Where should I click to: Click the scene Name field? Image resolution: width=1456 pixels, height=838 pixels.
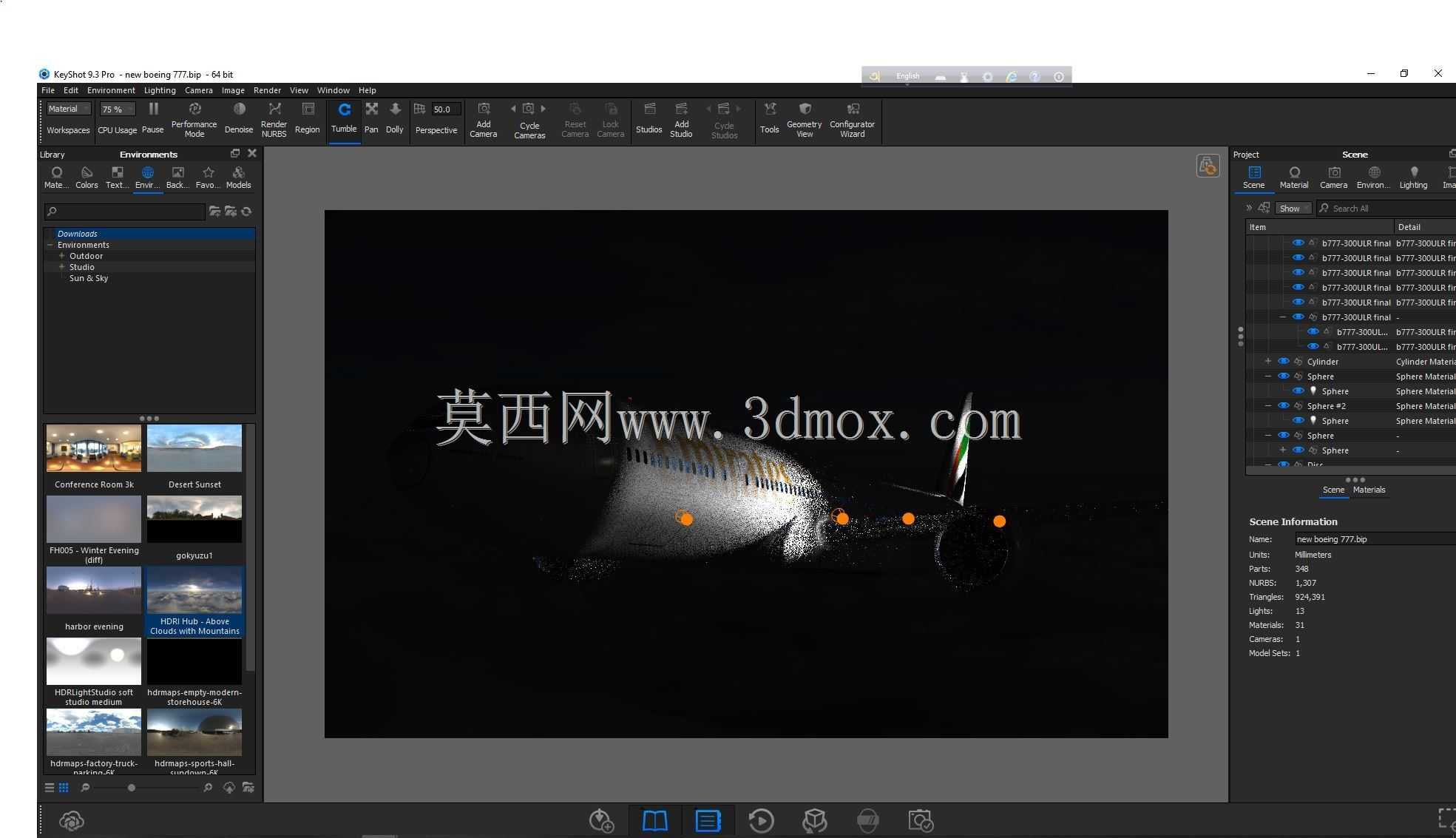point(1375,539)
